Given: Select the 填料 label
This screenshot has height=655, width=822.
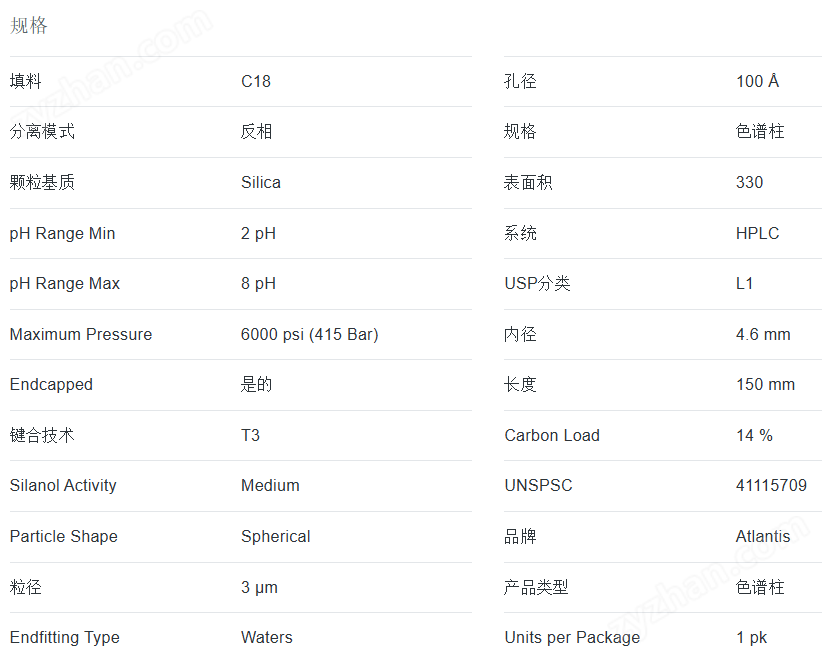Looking at the screenshot, I should pyautogui.click(x=26, y=81).
